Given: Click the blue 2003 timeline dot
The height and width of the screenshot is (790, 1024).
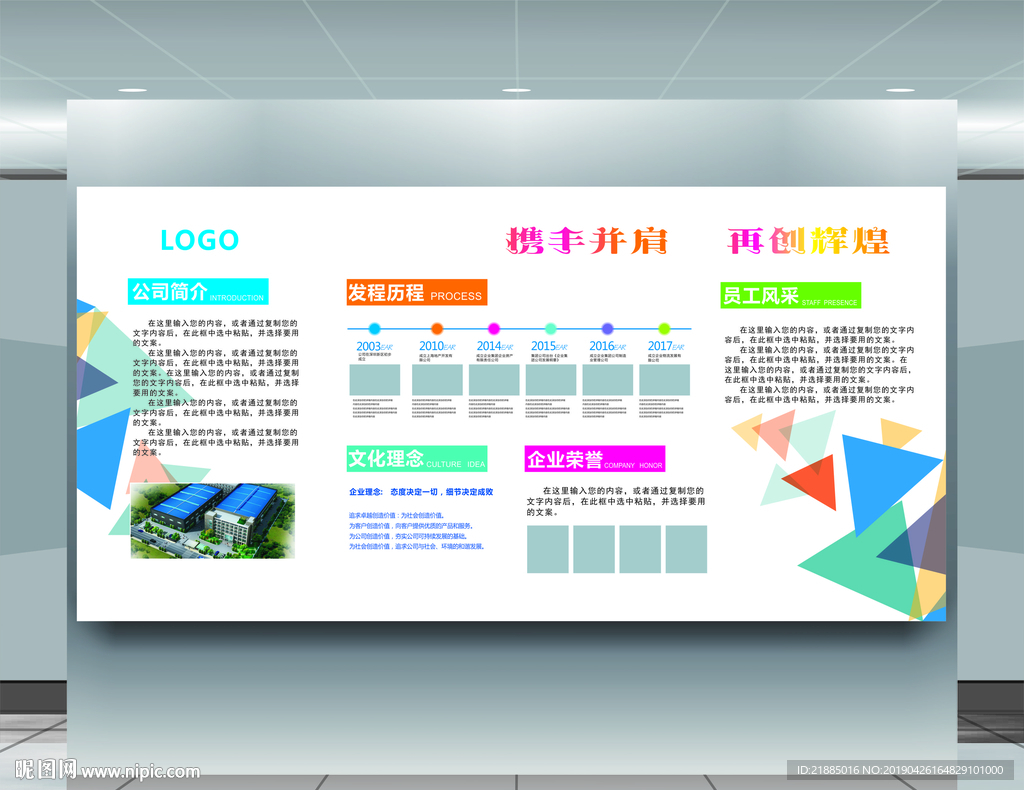Looking at the screenshot, I should click(375, 327).
